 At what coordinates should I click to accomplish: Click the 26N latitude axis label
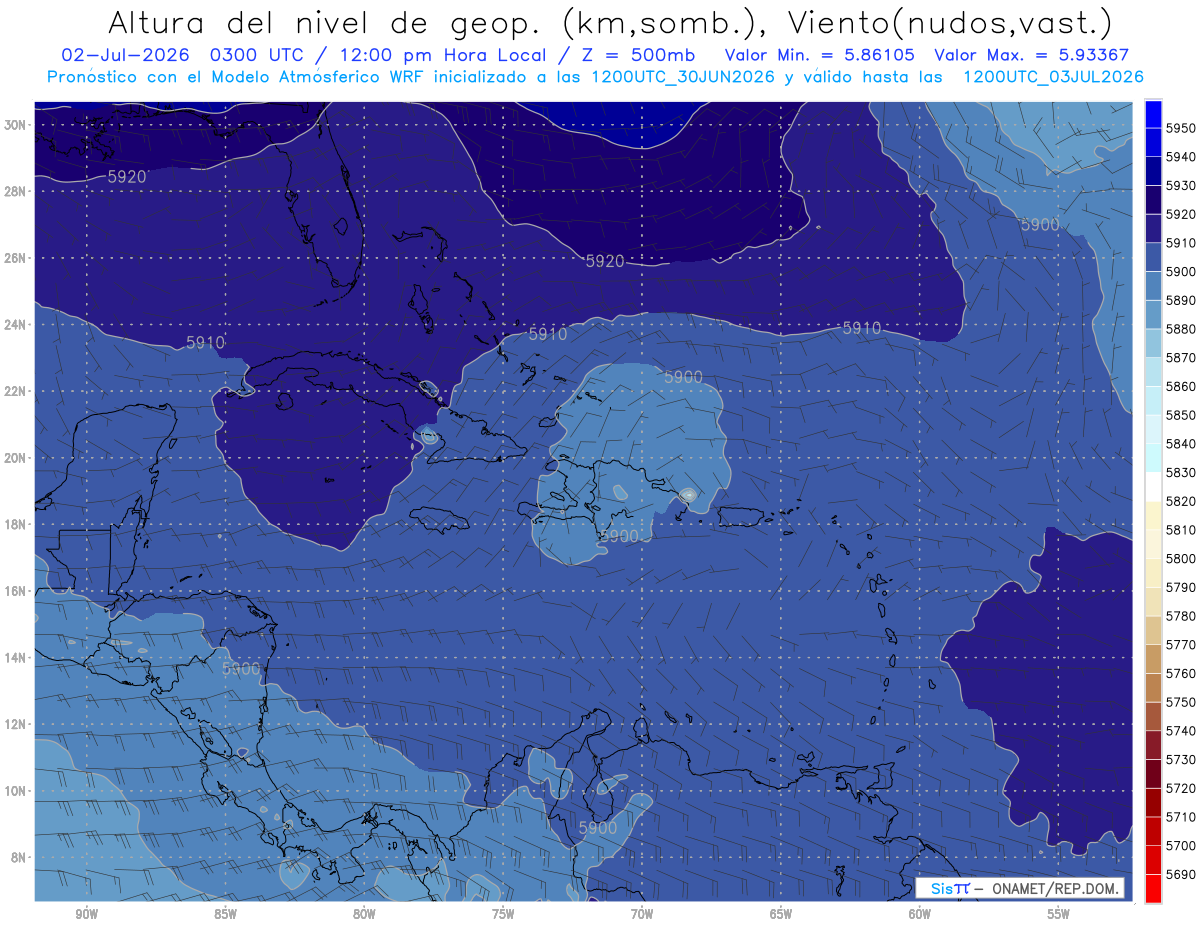(x=16, y=258)
